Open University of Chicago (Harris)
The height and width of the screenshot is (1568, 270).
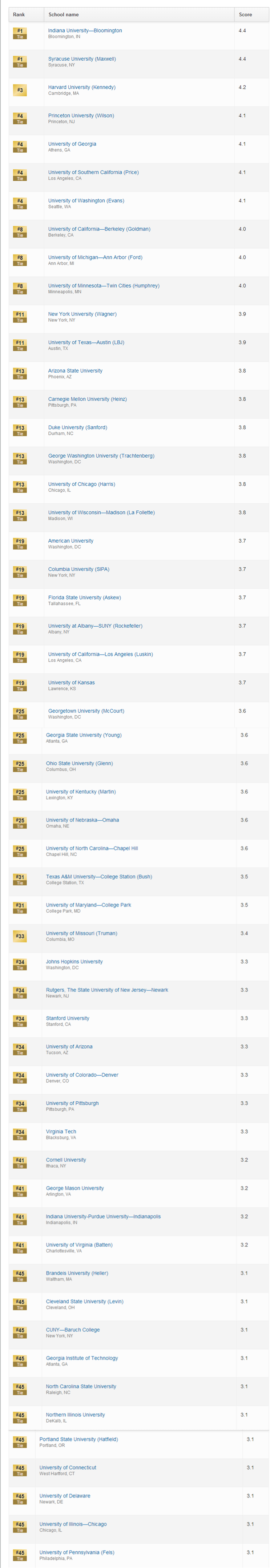coord(81,484)
